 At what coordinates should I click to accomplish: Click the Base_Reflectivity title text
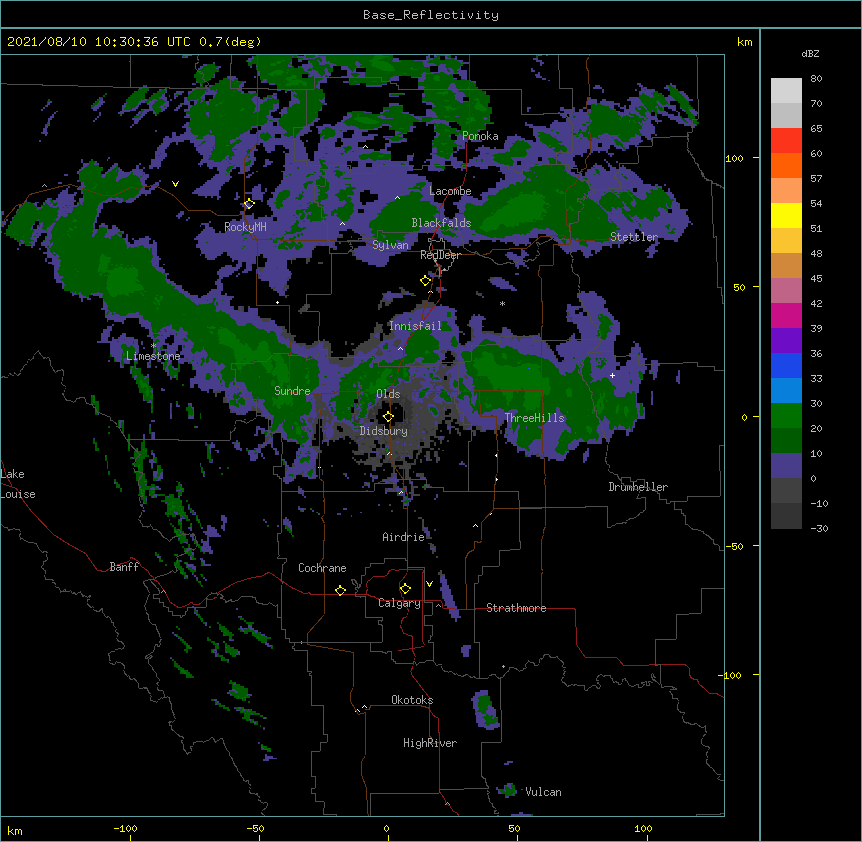tap(431, 15)
